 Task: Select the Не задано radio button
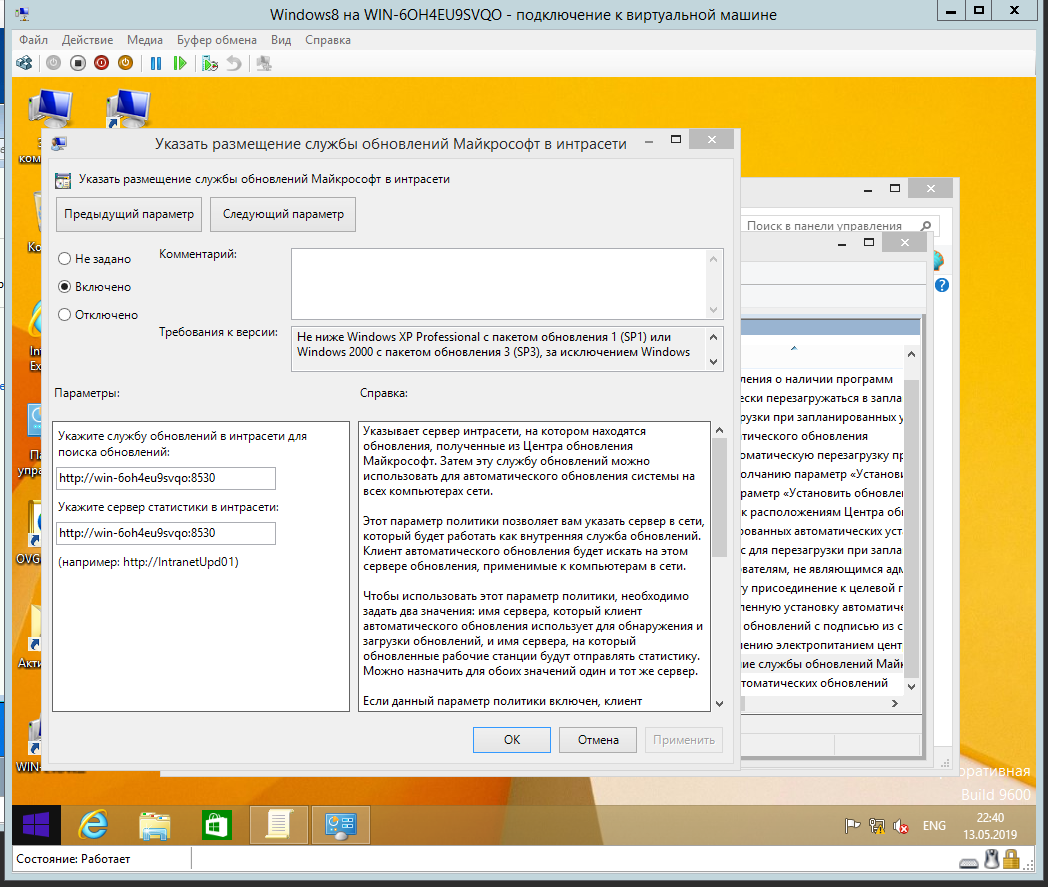[x=65, y=259]
